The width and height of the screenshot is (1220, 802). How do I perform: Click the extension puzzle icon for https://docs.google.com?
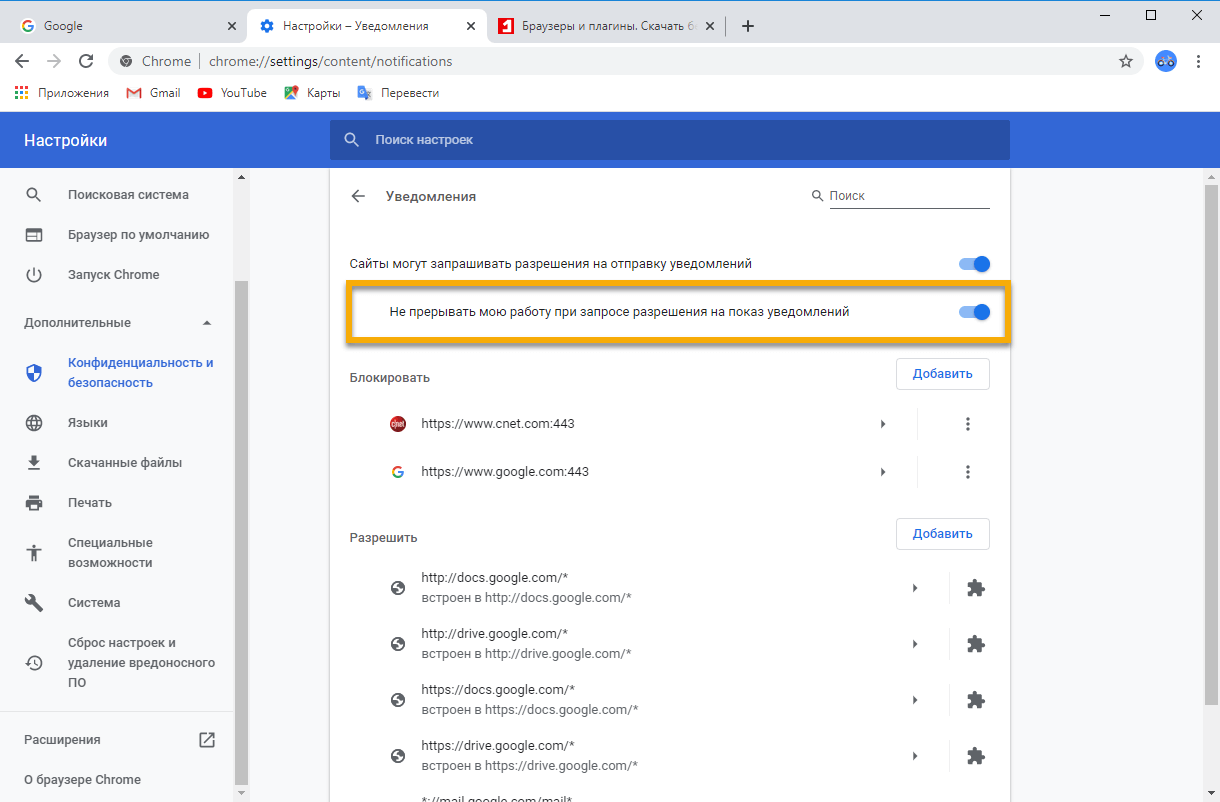pyautogui.click(x=975, y=700)
